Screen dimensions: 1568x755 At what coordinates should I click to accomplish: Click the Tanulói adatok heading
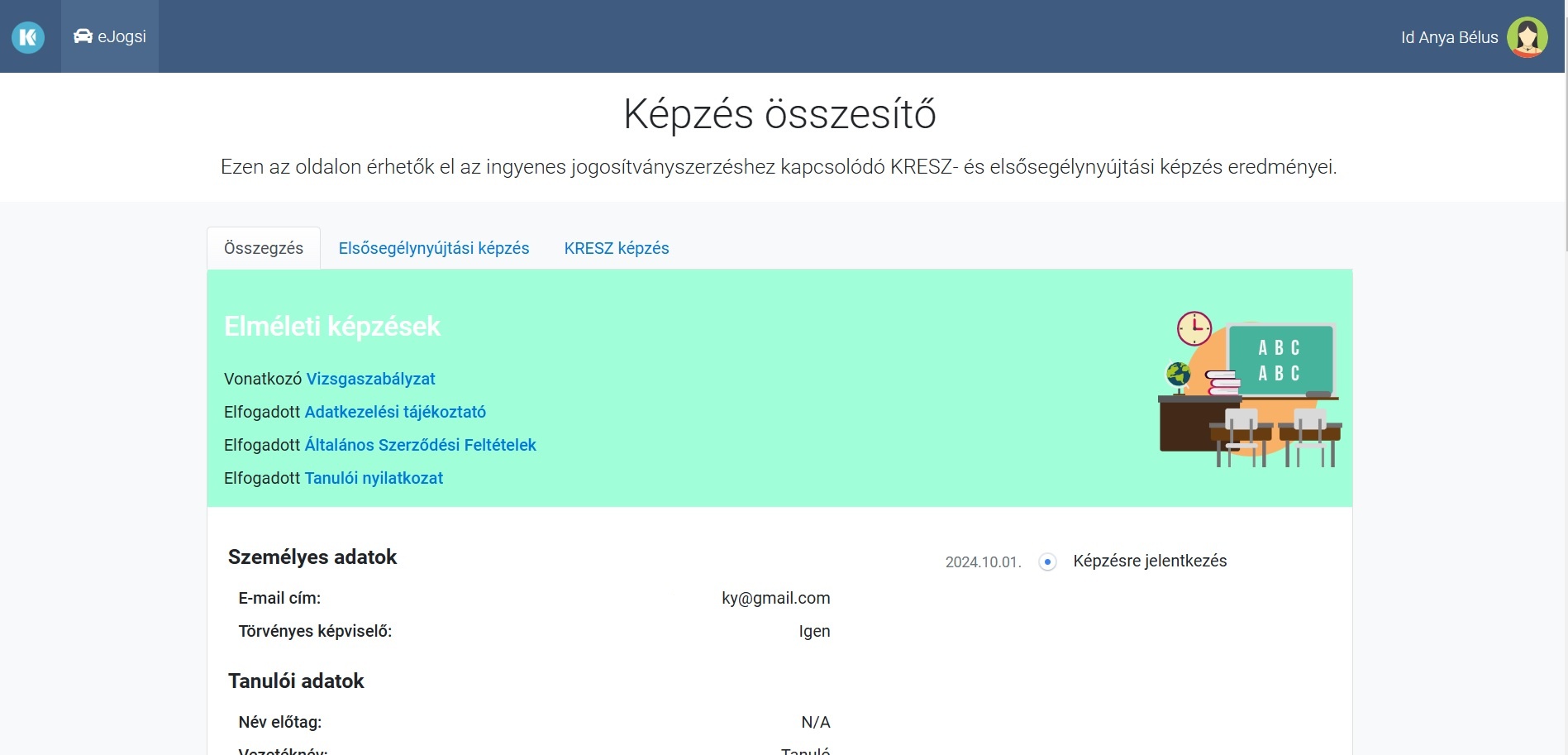click(x=296, y=681)
